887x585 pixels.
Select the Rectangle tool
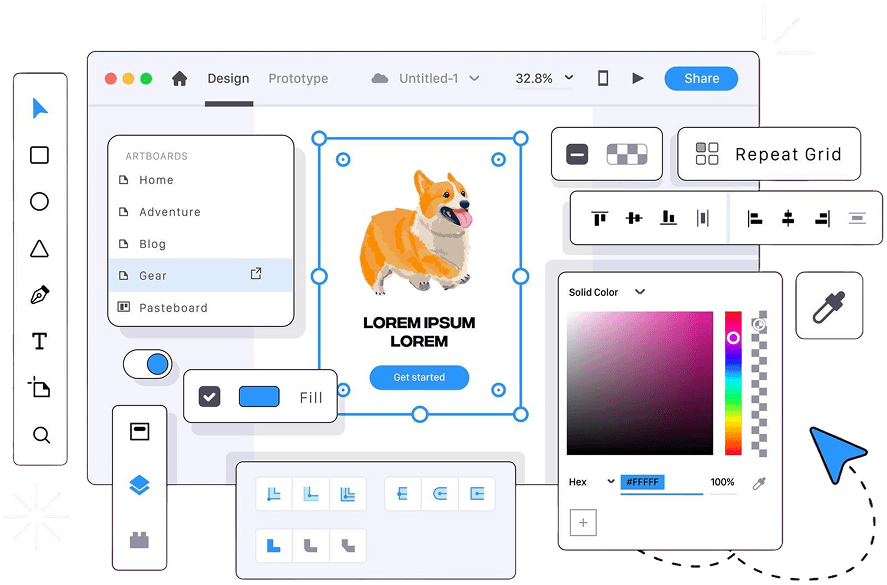coord(39,155)
